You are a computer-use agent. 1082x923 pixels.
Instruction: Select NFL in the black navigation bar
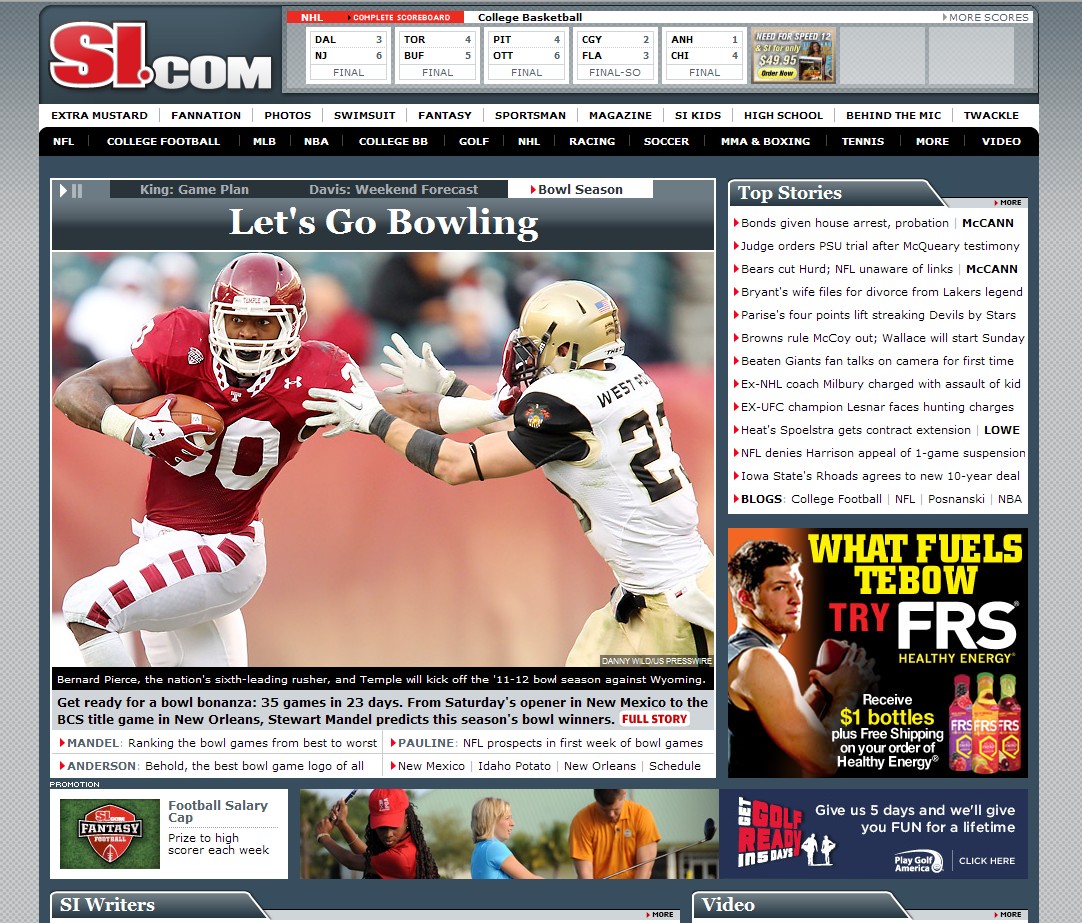[63, 141]
